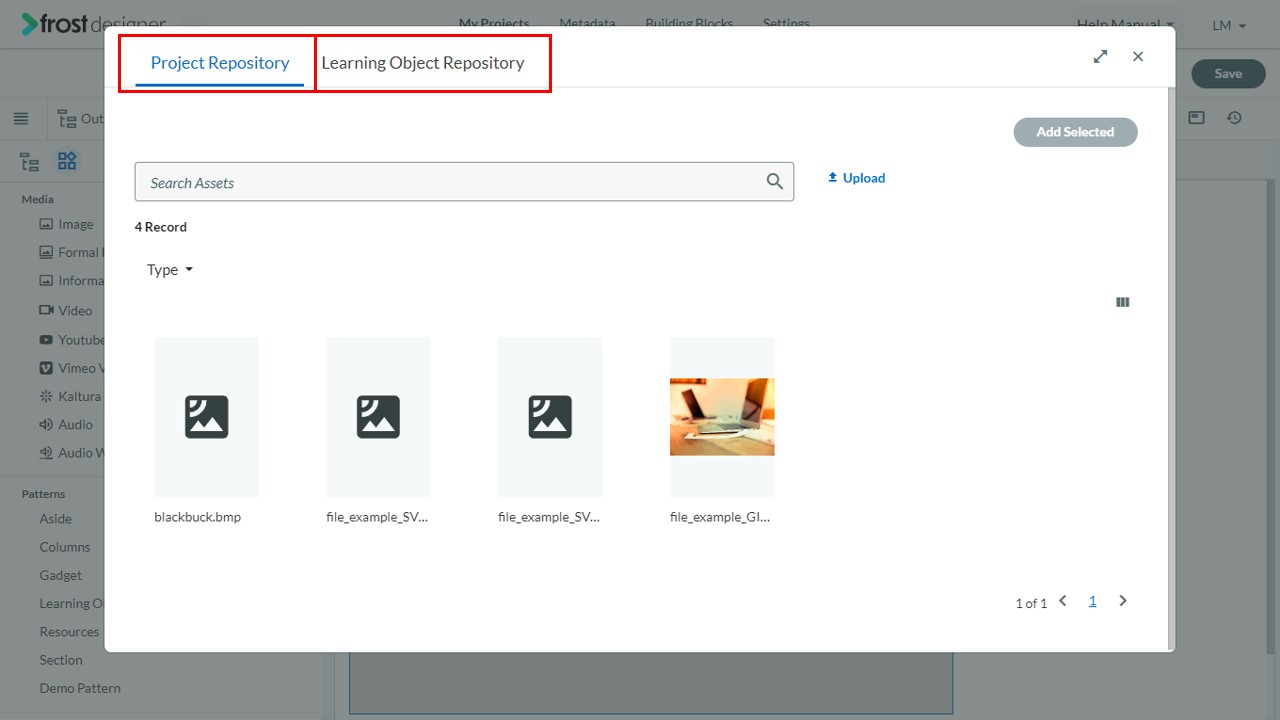Select the Resources pattern
The width and height of the screenshot is (1280, 720).
point(70,632)
